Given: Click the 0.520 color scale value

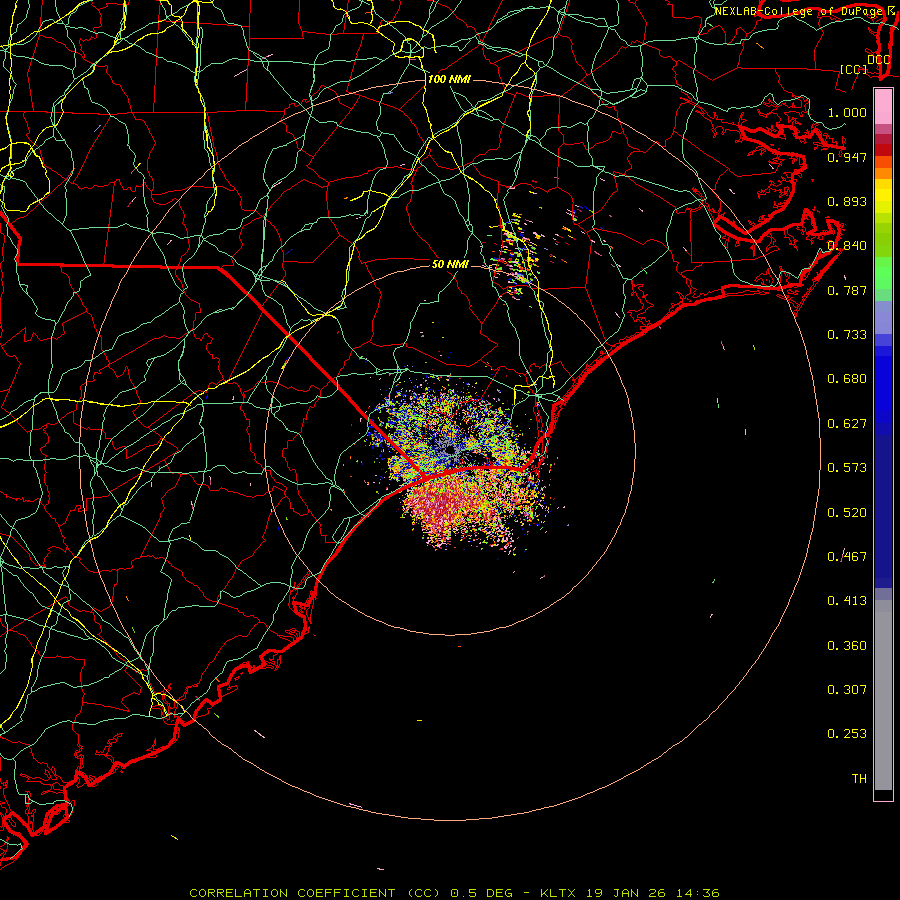Looking at the screenshot, I should [x=847, y=513].
